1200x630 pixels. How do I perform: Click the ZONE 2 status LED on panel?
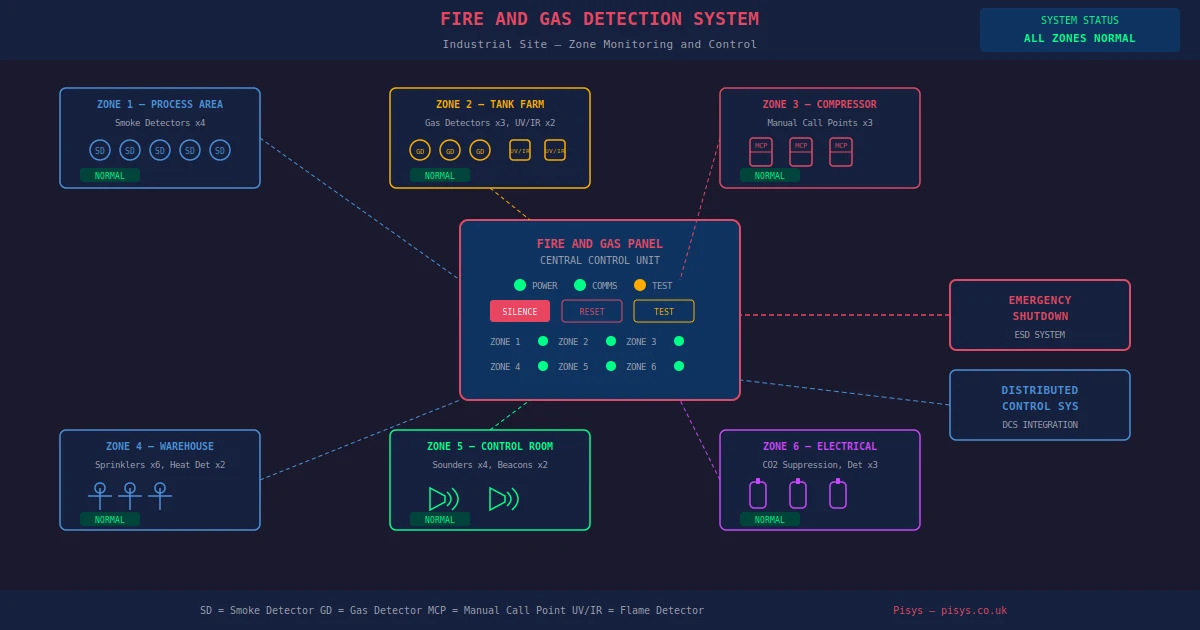(x=611, y=341)
